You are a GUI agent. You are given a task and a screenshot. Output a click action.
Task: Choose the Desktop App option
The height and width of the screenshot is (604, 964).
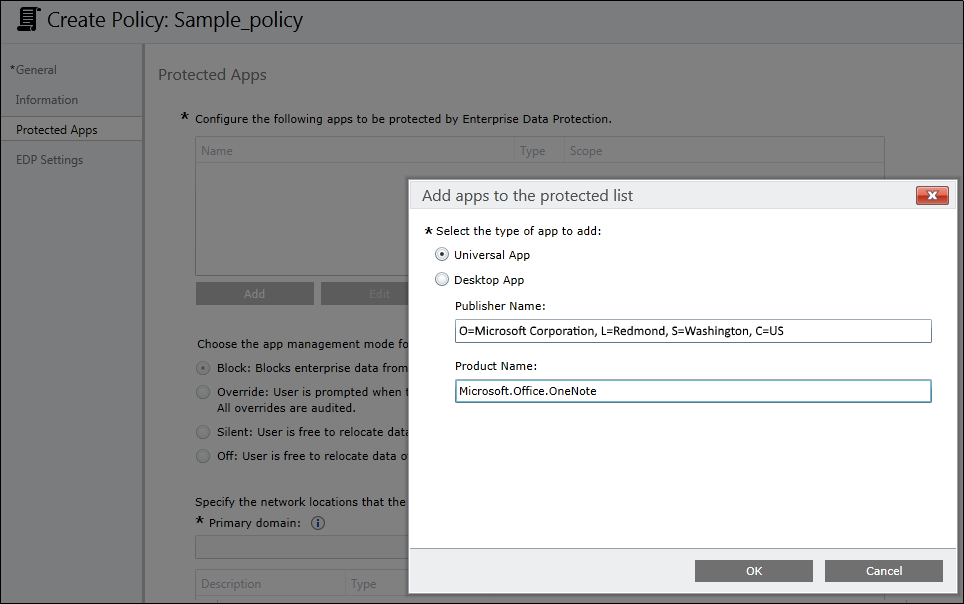[443, 280]
